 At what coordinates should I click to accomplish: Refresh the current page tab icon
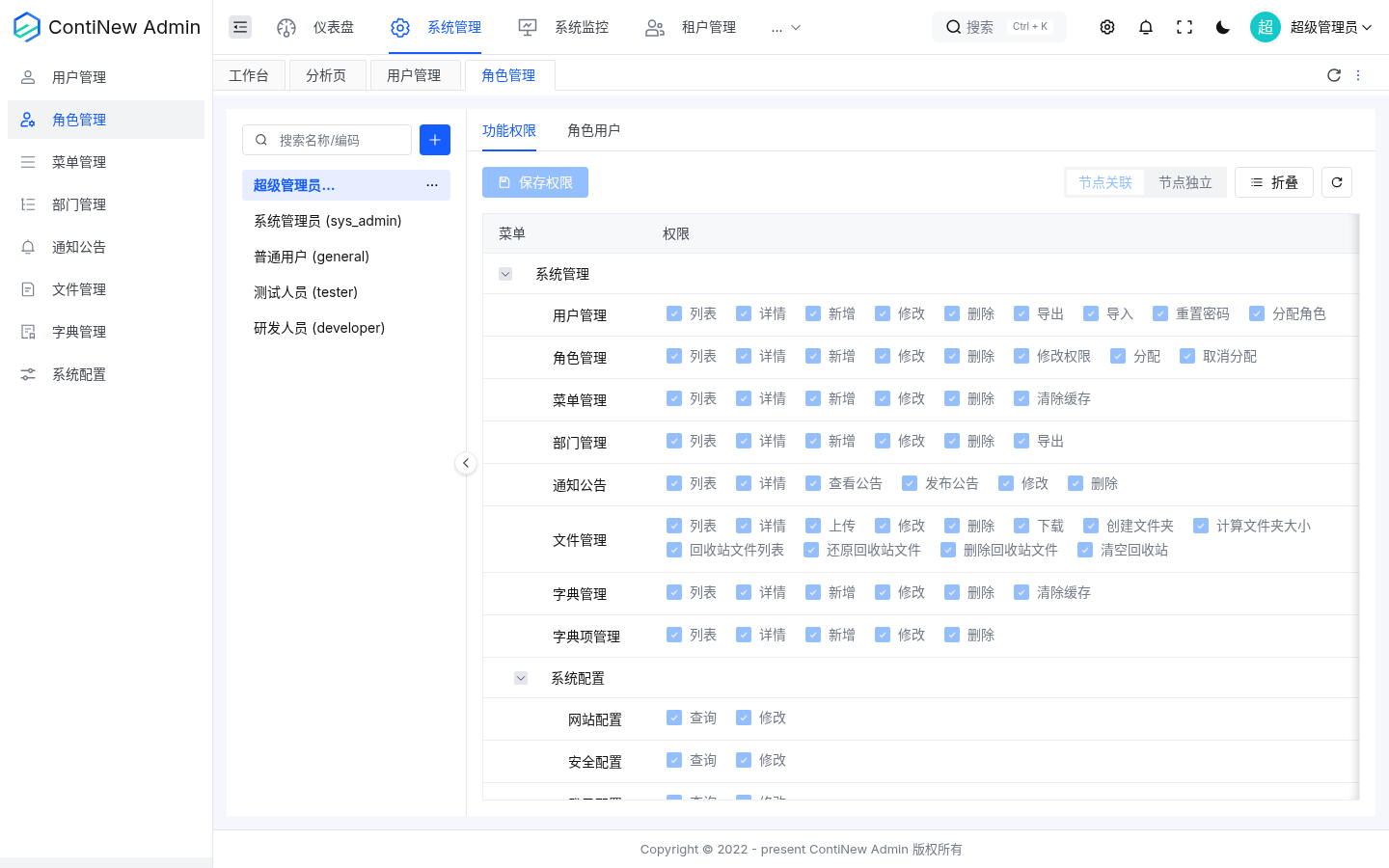click(1334, 75)
